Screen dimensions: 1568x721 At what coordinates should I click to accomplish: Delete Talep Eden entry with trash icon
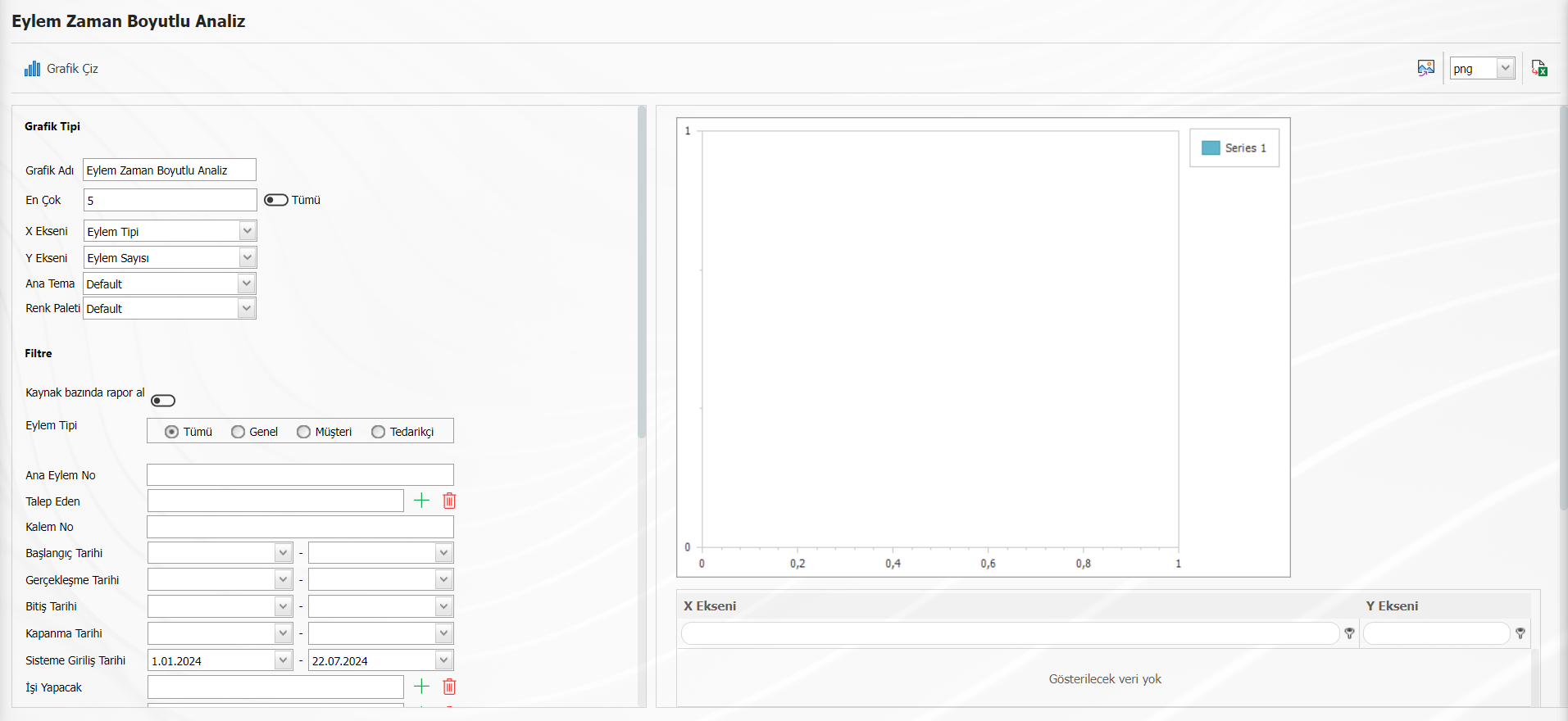(449, 501)
